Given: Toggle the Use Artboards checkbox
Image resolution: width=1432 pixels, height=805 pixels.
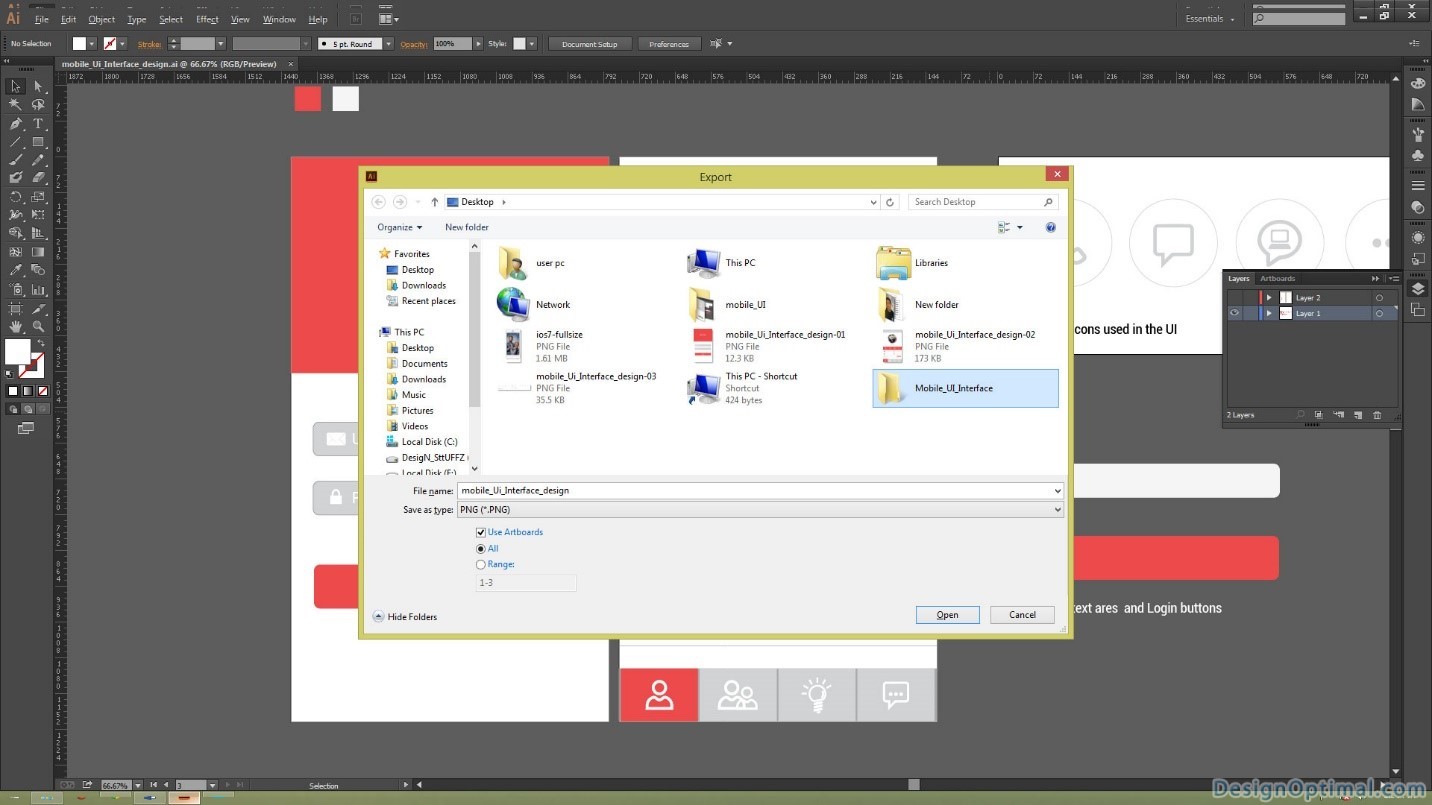Looking at the screenshot, I should point(481,533).
